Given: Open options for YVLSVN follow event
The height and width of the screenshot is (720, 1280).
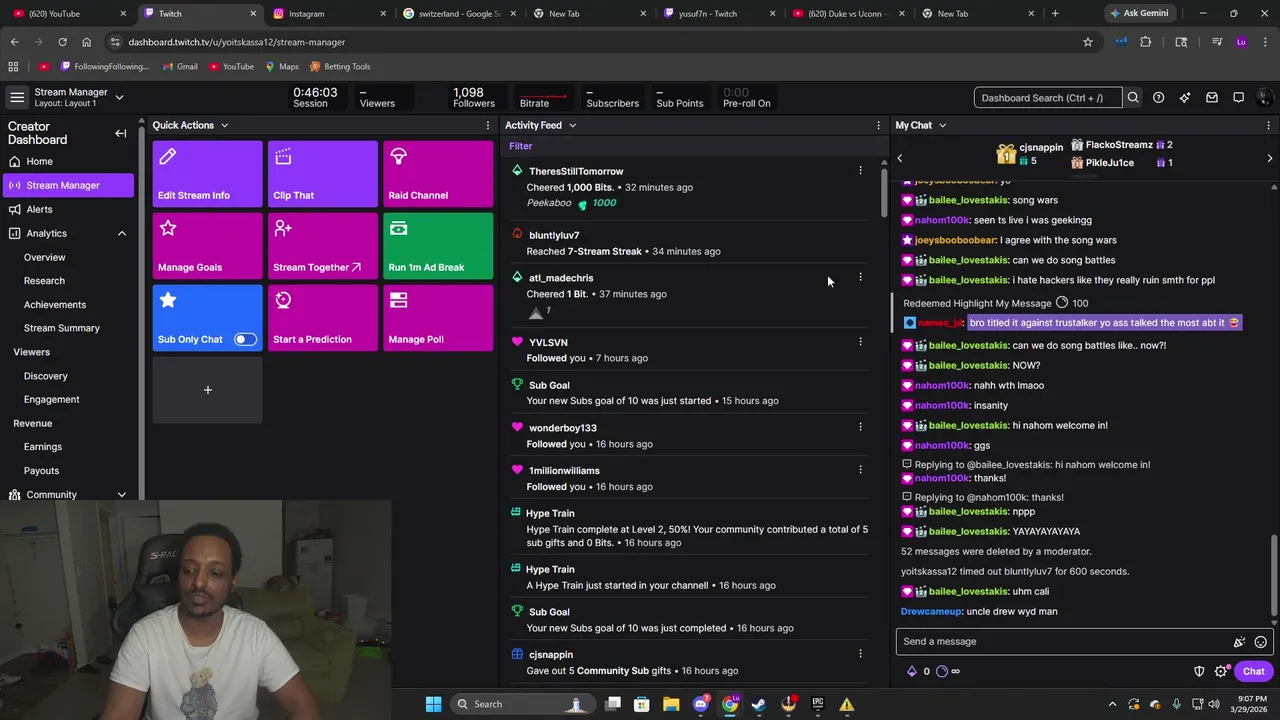Looking at the screenshot, I should (x=860, y=342).
